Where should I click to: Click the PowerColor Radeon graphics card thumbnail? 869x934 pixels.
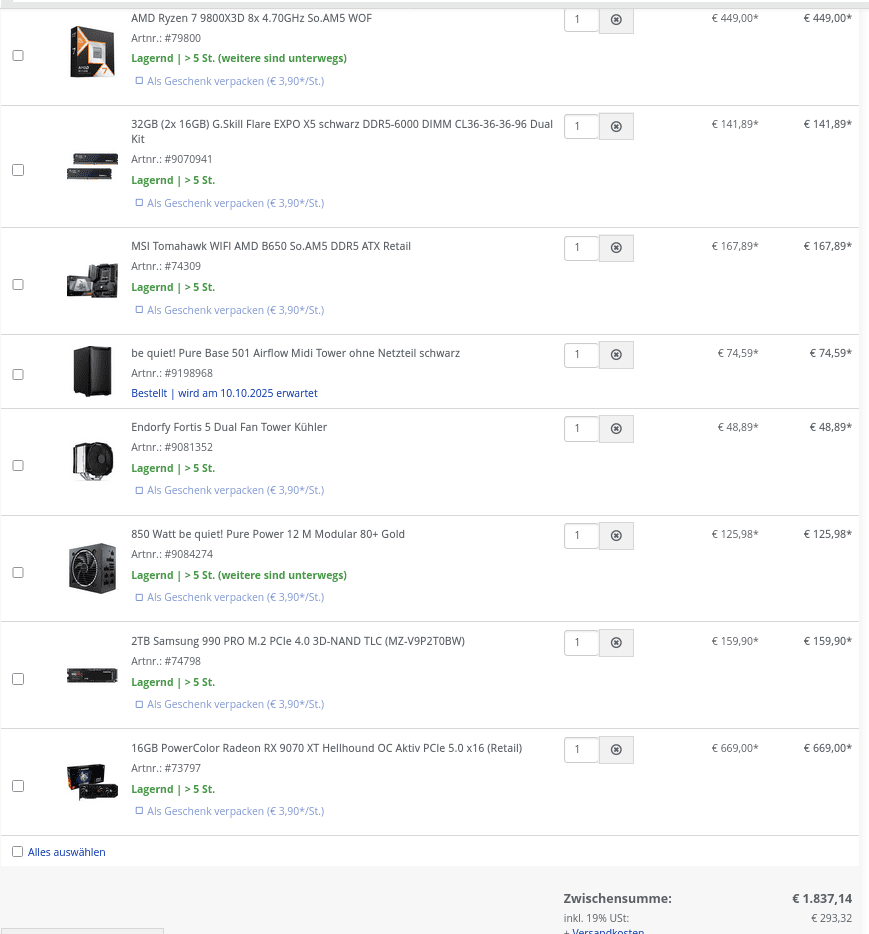coord(92,782)
